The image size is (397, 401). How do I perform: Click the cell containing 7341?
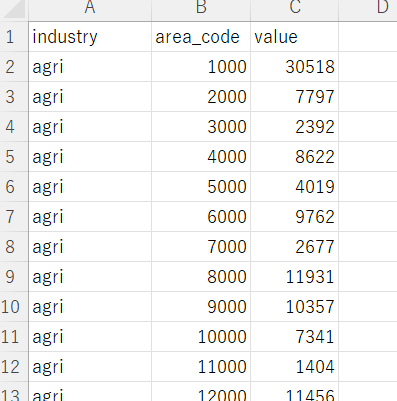[x=295, y=337]
